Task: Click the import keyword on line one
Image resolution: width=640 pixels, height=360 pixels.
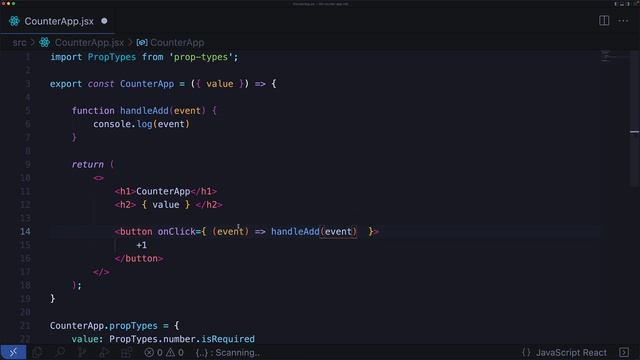Action: coord(66,57)
